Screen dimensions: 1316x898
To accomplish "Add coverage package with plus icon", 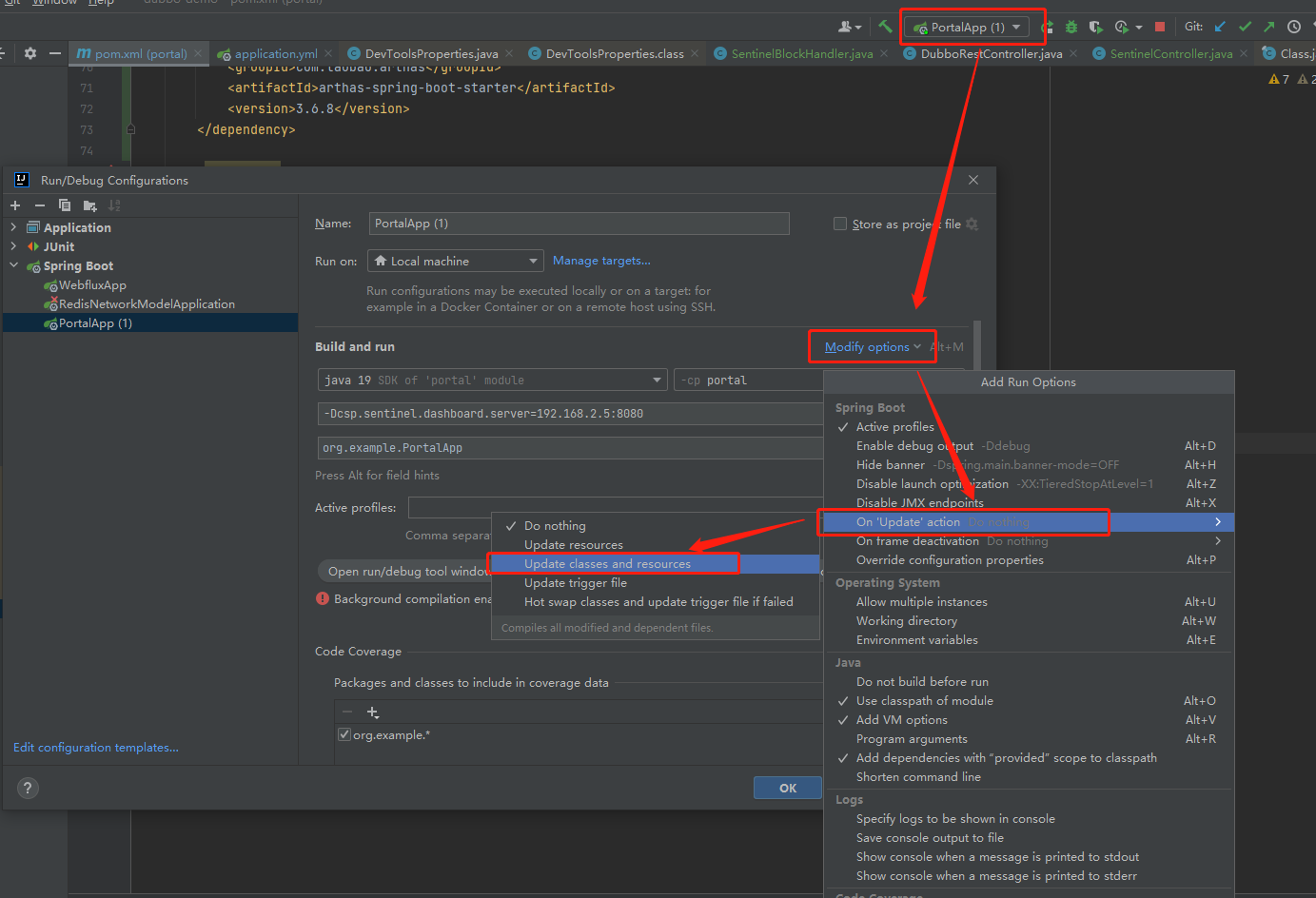I will point(373,713).
